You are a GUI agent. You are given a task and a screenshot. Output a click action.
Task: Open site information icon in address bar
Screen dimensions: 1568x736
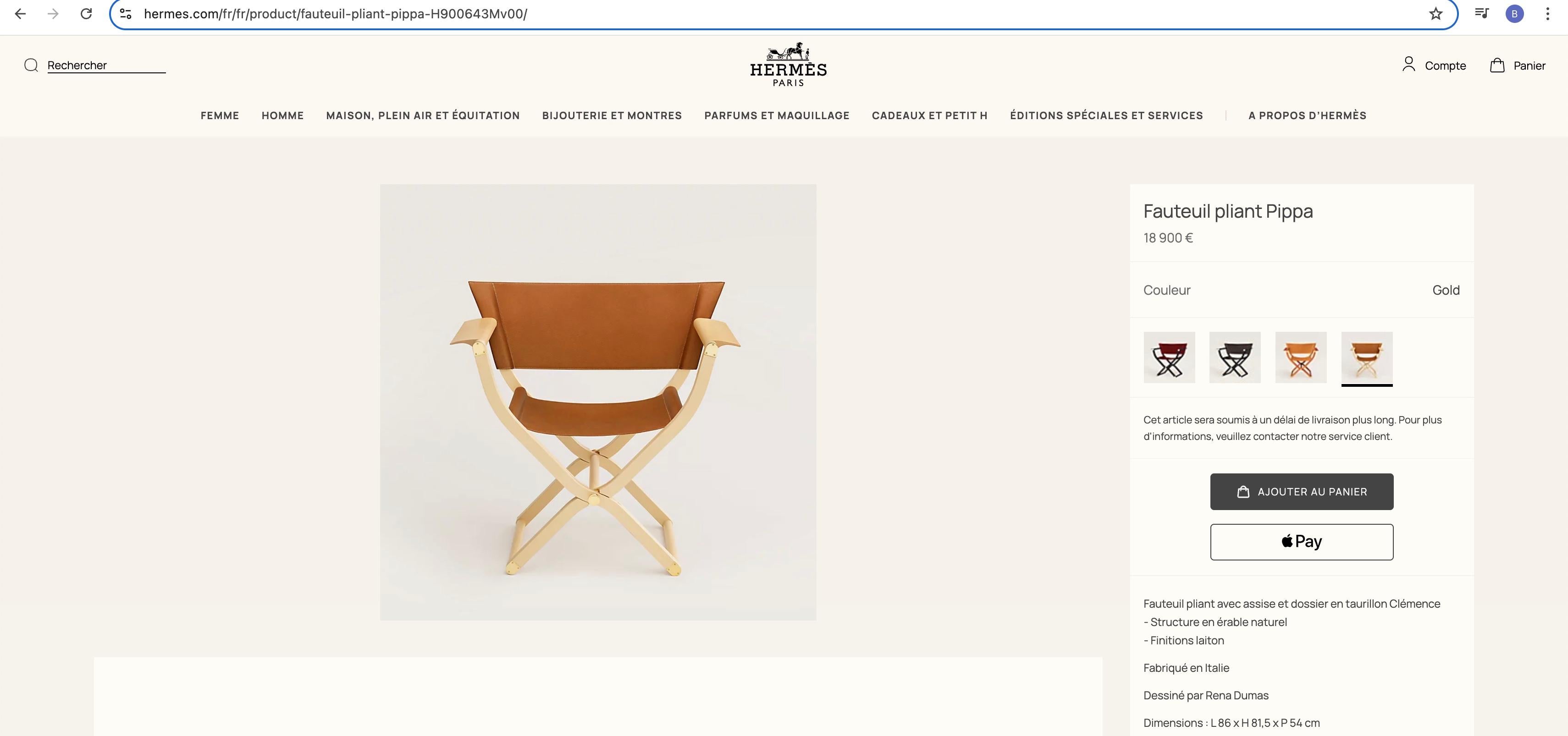pos(125,13)
